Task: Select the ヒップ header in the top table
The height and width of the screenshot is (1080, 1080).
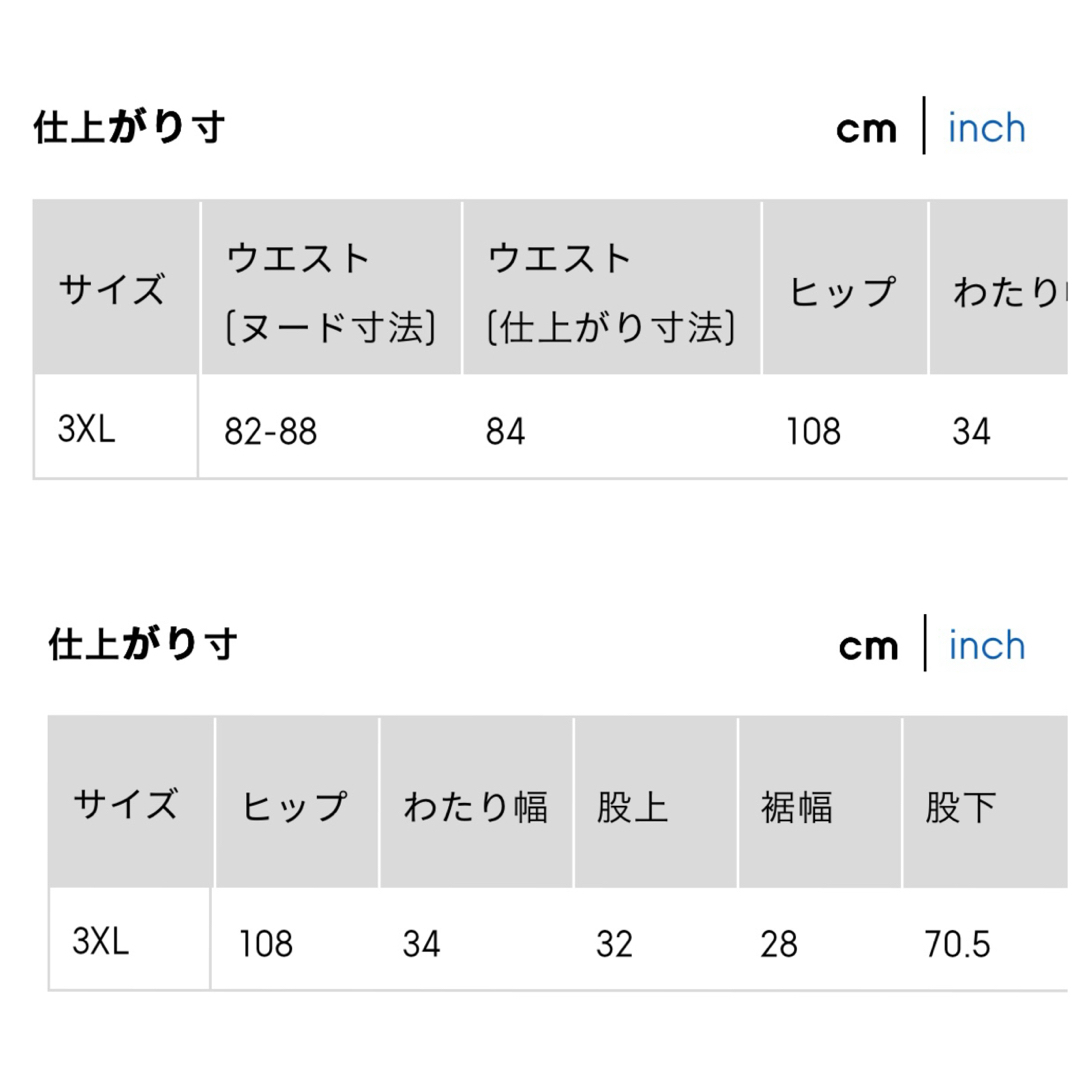Action: click(x=843, y=288)
